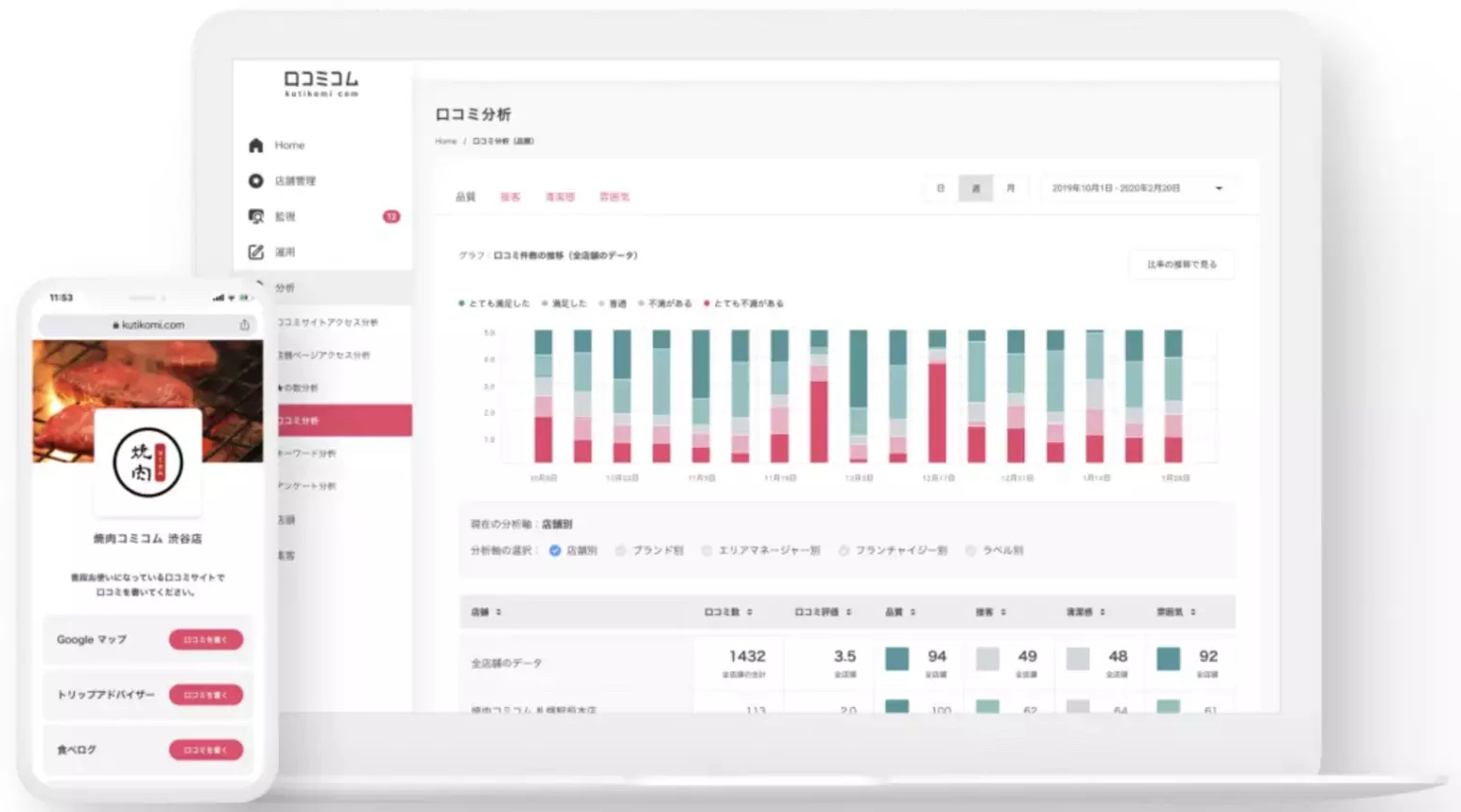Click the 口コミコム kutikomi.com logo
Viewport: 1461px width, 812px height.
(322, 82)
